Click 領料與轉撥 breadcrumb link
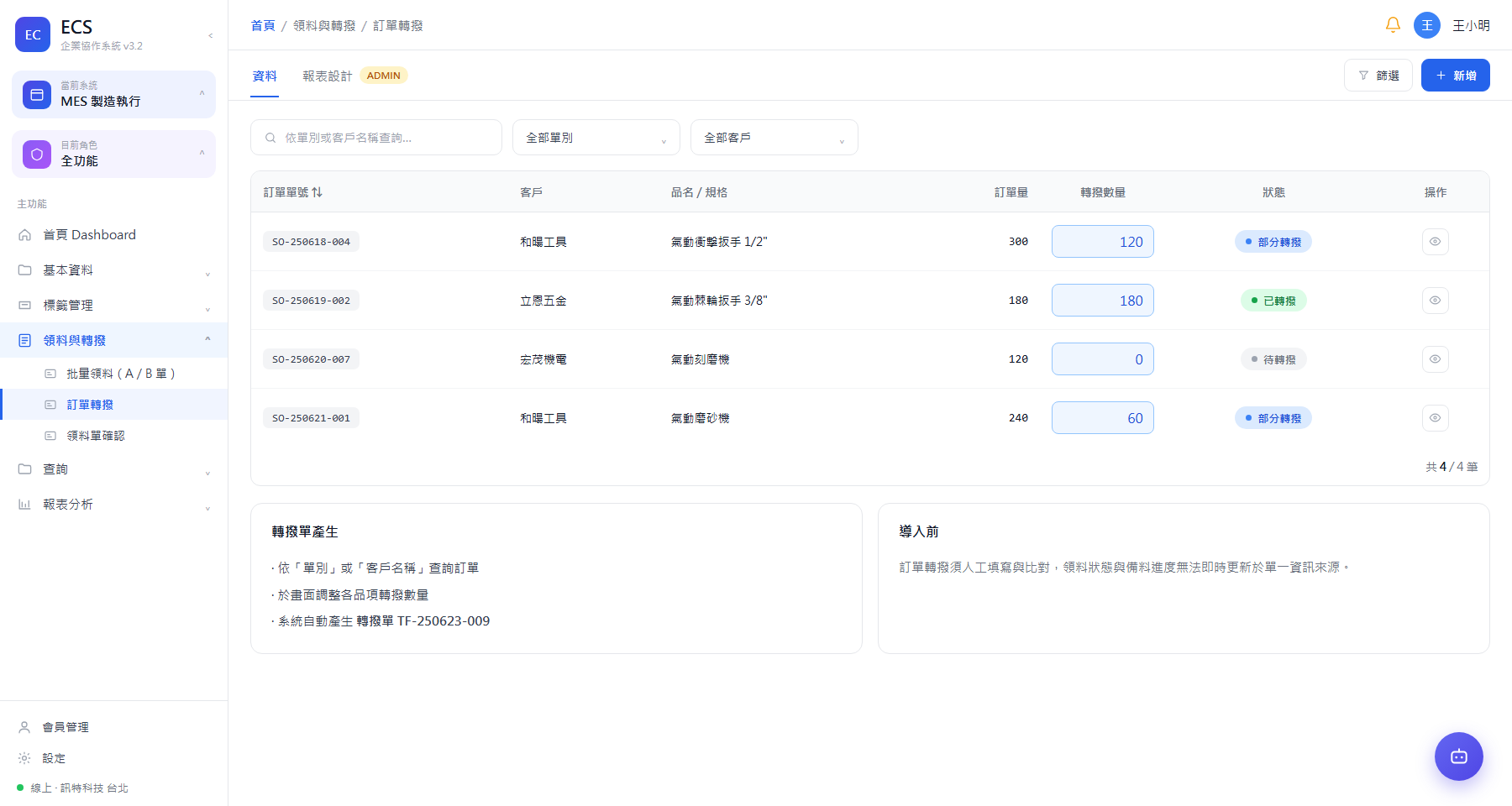Image resolution: width=1512 pixels, height=806 pixels. tap(324, 26)
